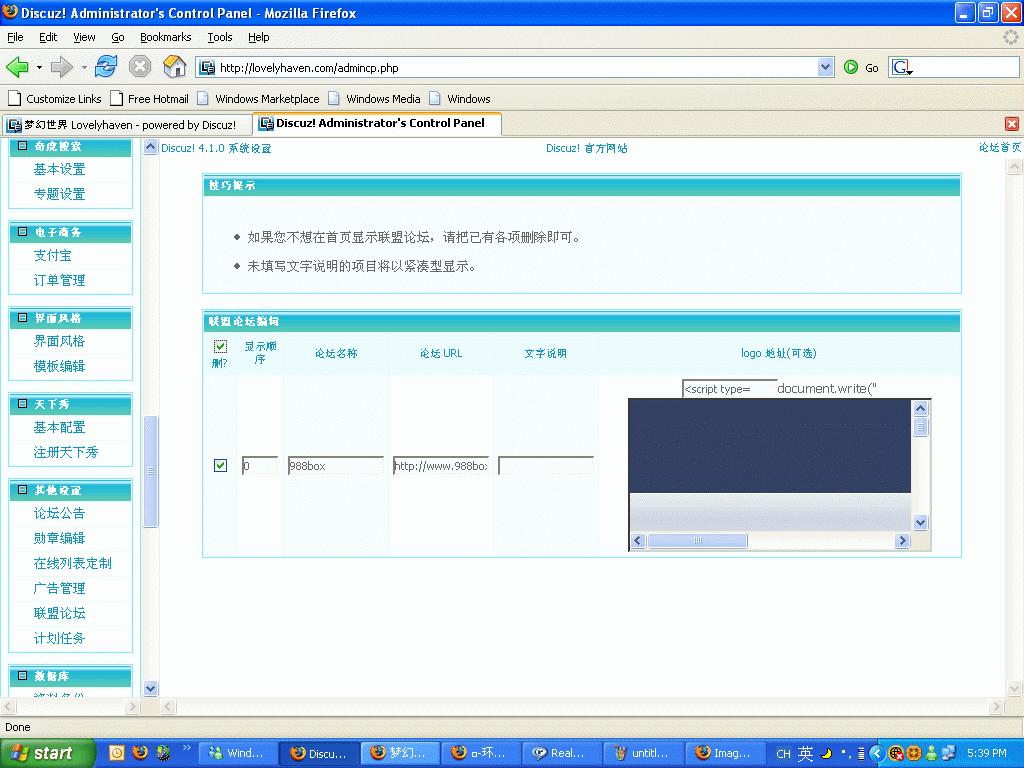The image size is (1024, 768).
Task: Click the Reload page icon
Action: tap(106, 67)
